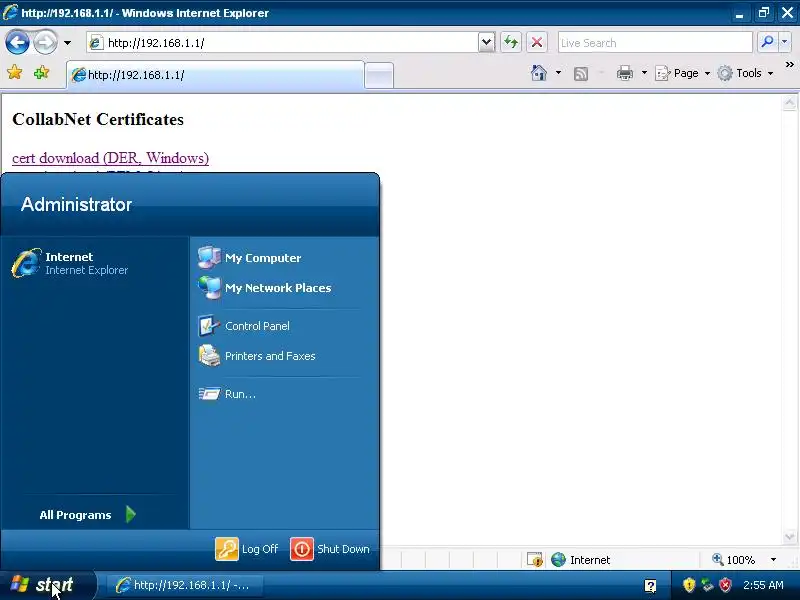Stop loading with the red X icon

pos(537,42)
